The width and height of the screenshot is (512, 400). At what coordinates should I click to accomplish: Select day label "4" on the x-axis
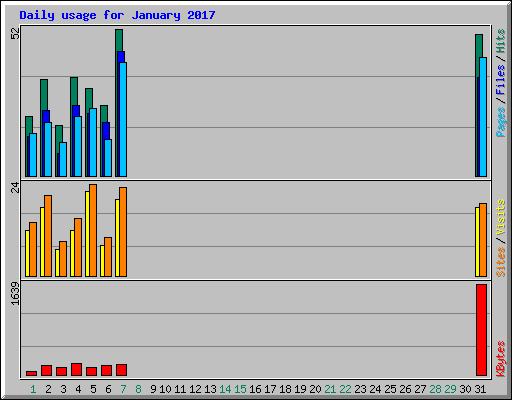pos(78,389)
